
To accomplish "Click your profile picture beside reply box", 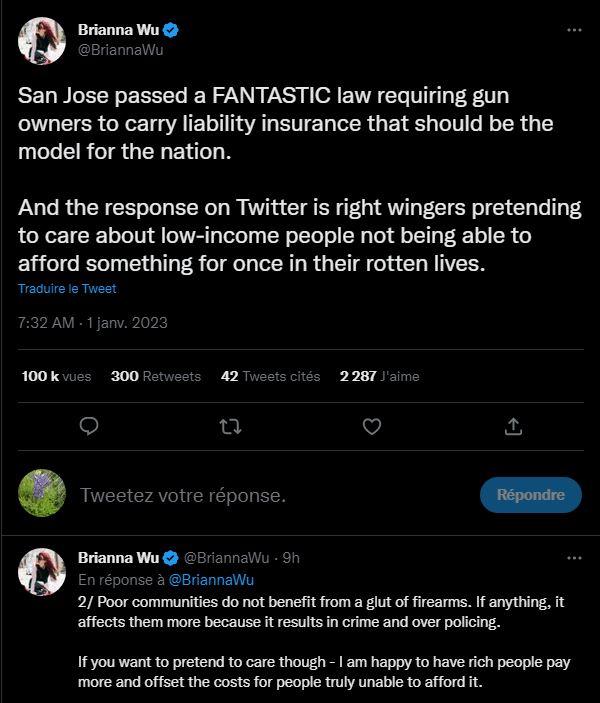I will coord(42,494).
